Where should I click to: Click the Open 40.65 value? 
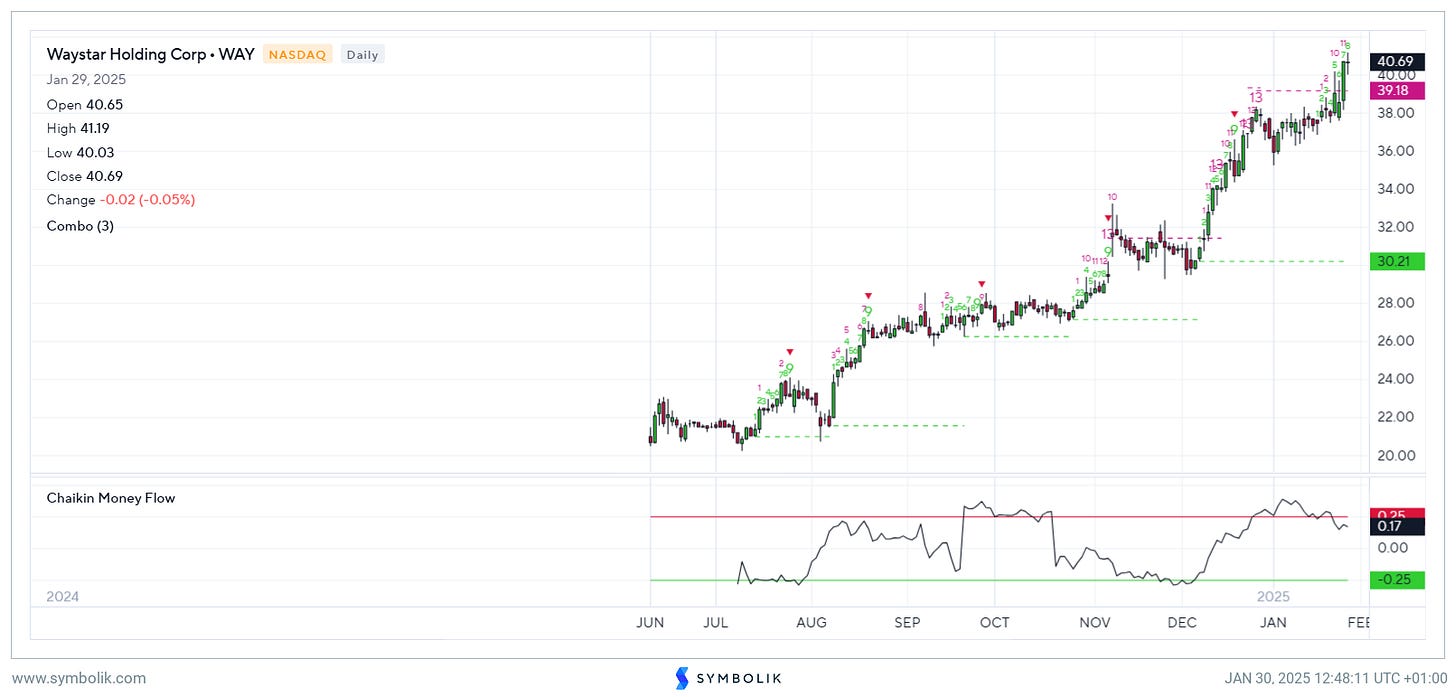click(x=85, y=104)
